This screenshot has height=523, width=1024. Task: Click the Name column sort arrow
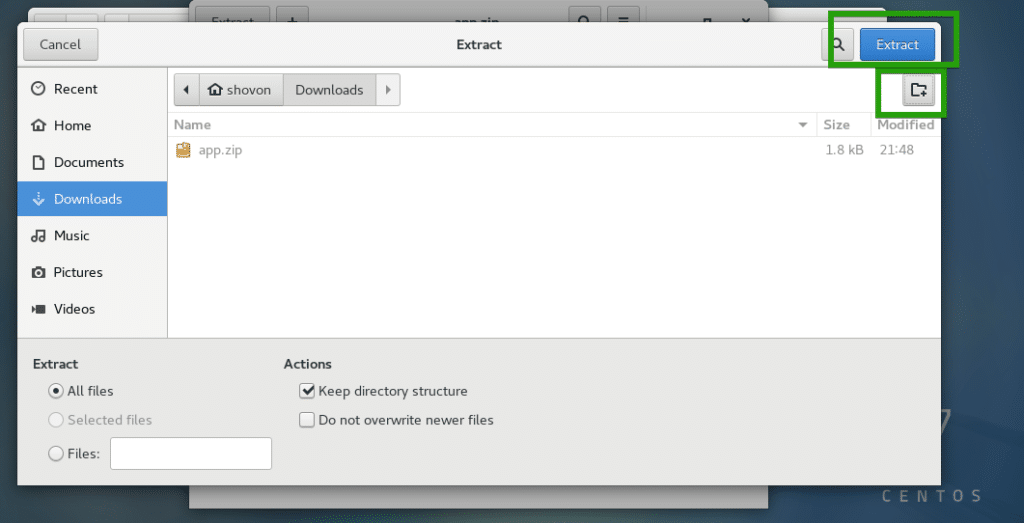coord(802,125)
